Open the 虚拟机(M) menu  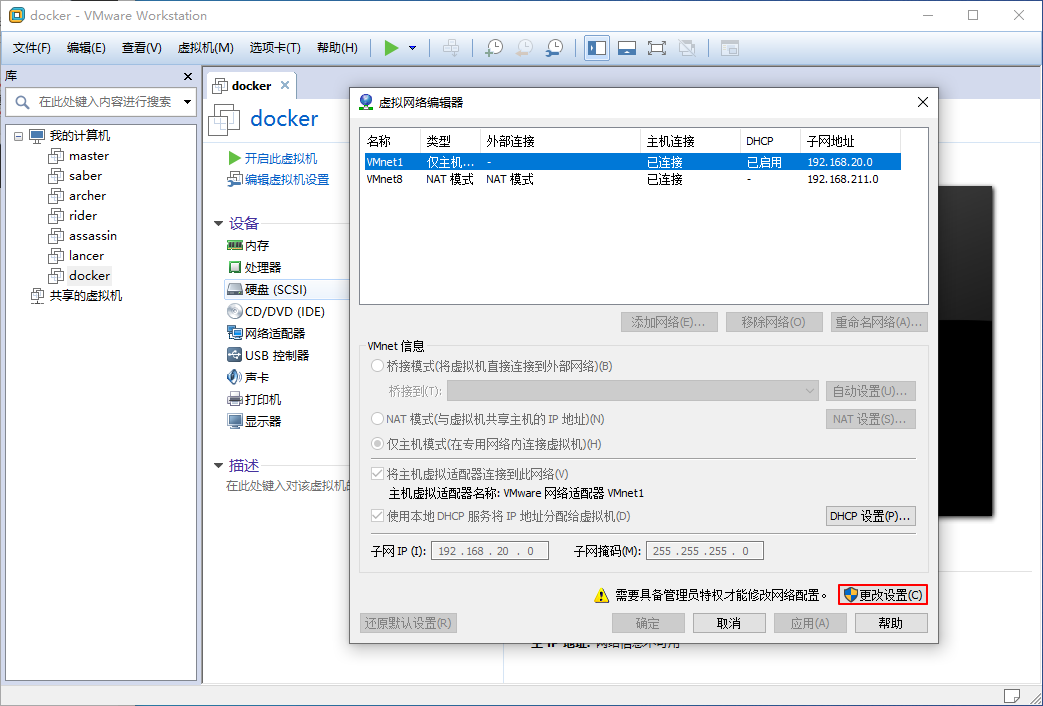(x=205, y=47)
